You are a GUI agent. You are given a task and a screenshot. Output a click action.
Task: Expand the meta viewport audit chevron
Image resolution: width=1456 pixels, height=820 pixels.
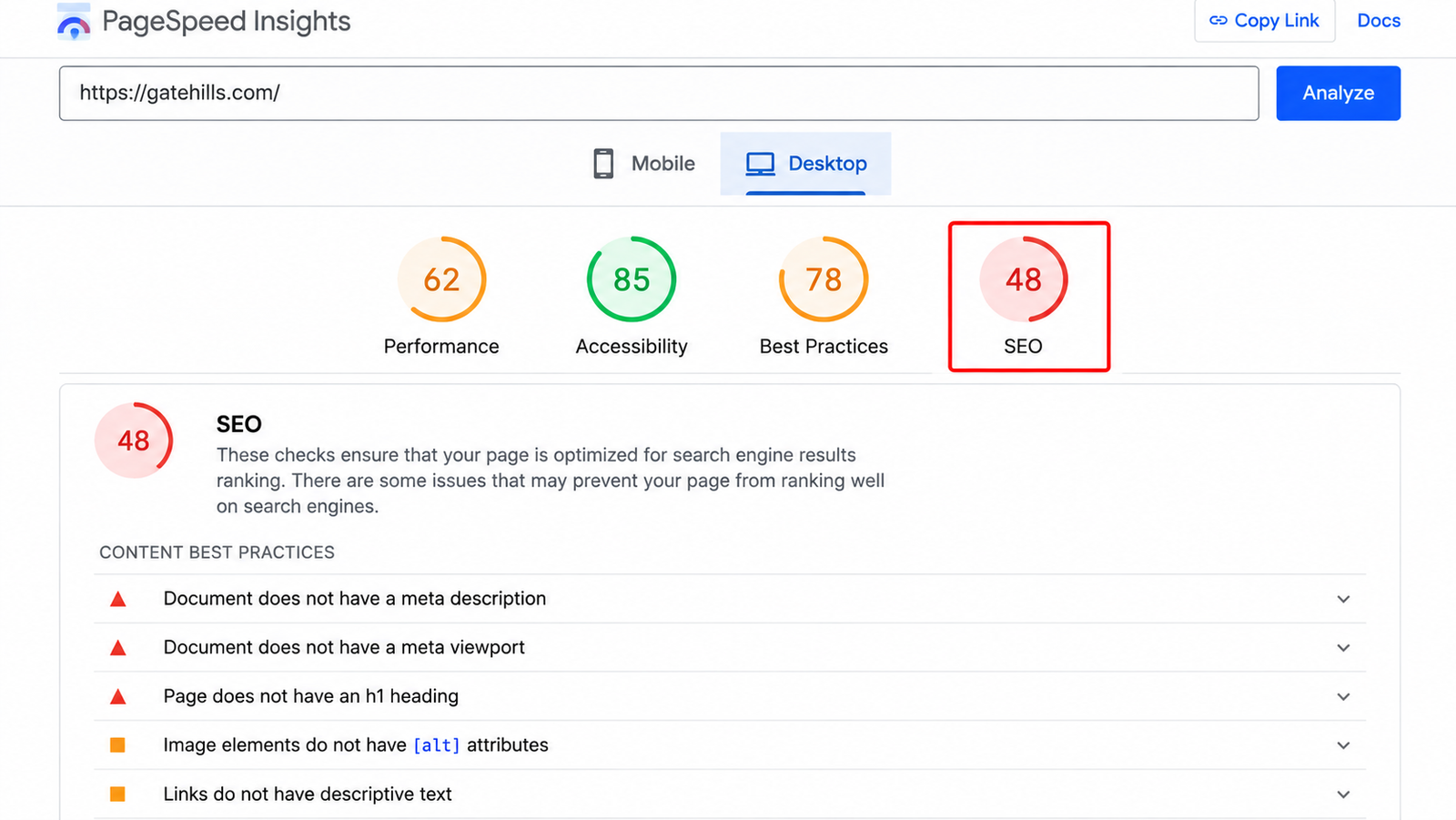(x=1343, y=648)
